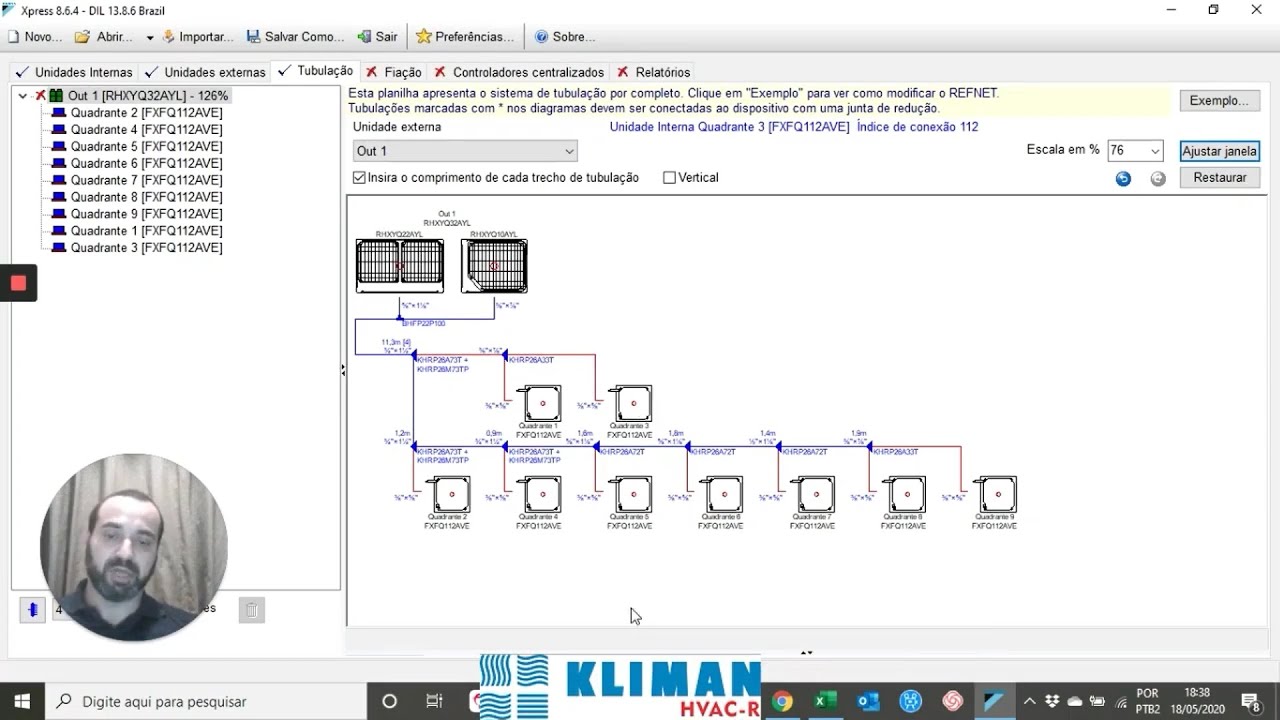Click the blue undo arrow icon
This screenshot has height=720, width=1280.
pyautogui.click(x=1123, y=179)
